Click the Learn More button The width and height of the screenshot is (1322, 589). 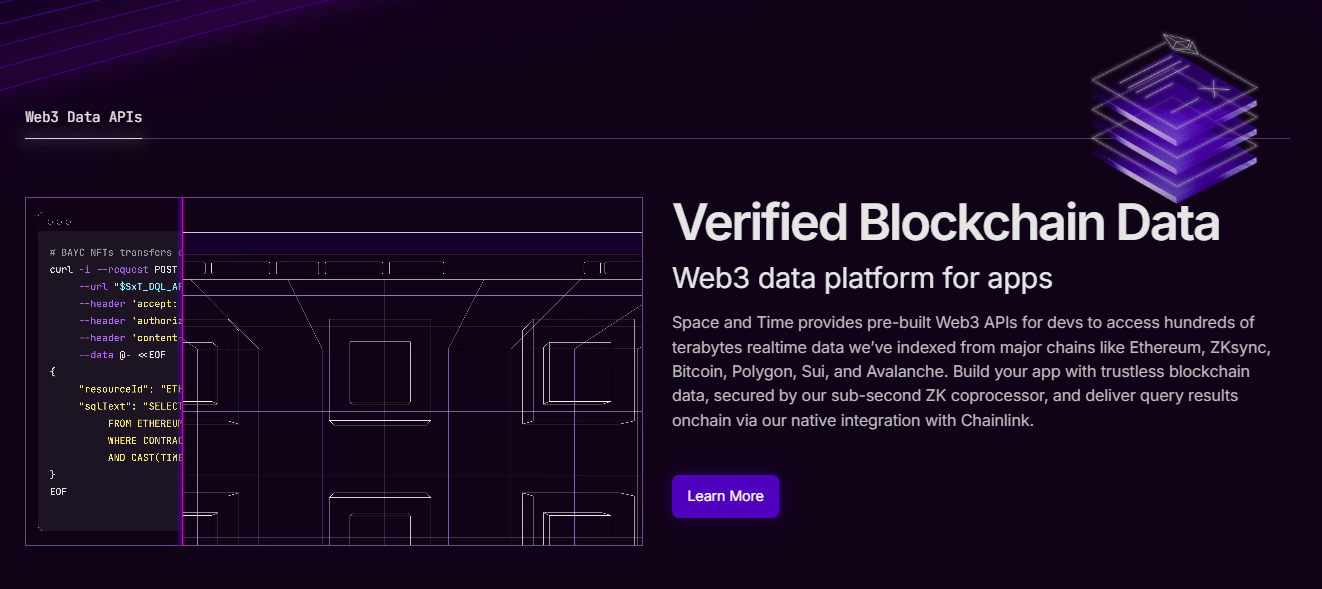(725, 496)
